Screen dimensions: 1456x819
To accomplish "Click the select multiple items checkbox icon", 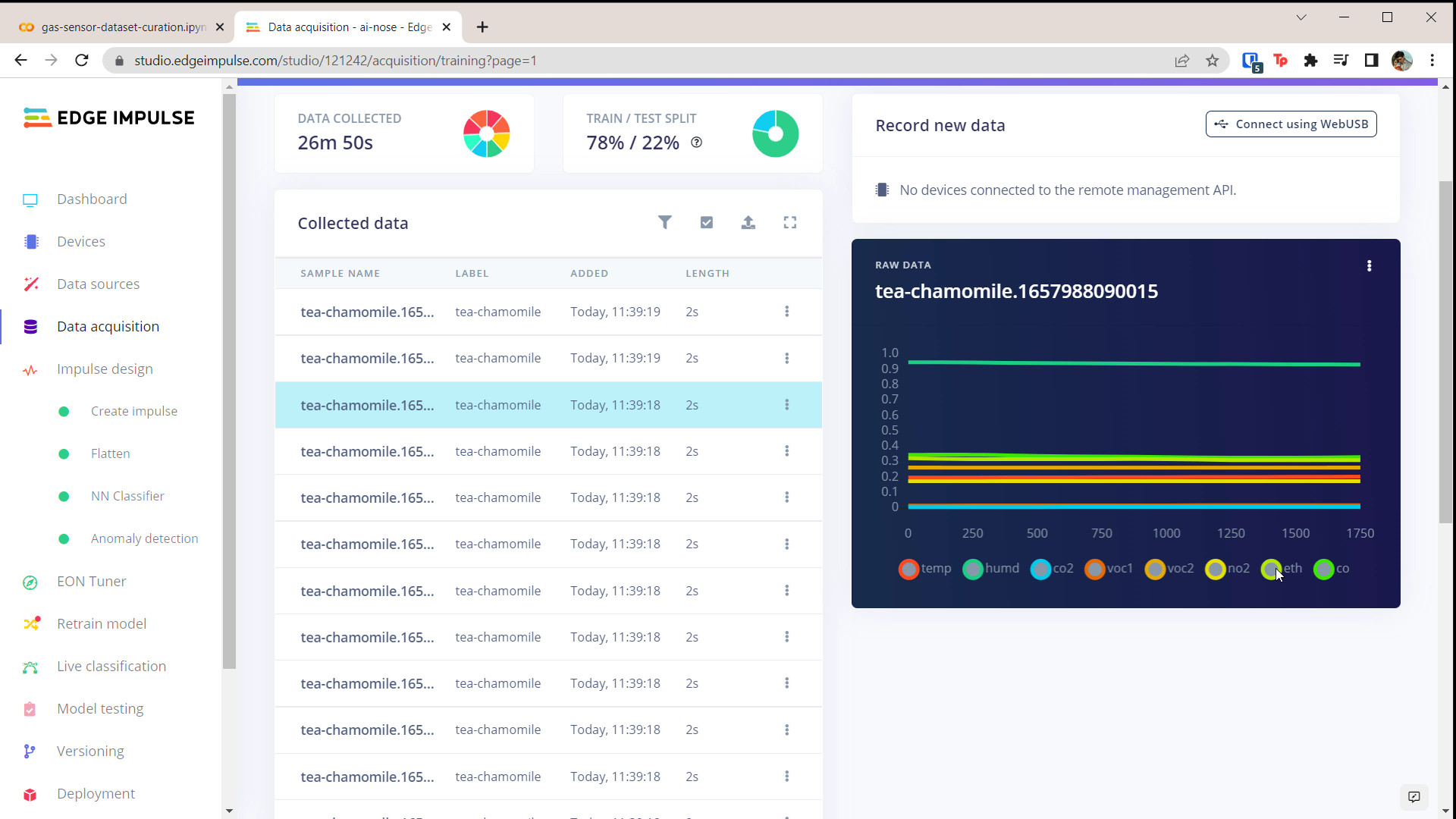I will [x=706, y=222].
